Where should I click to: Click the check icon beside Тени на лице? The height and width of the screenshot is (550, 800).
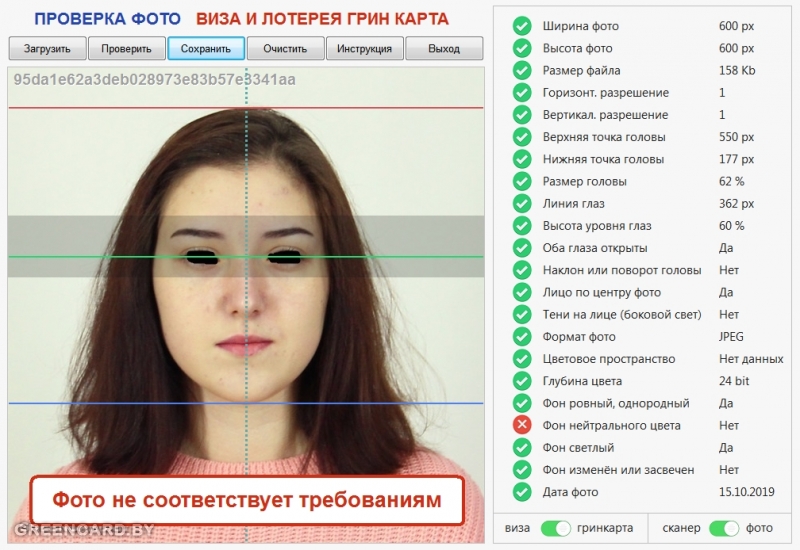[522, 314]
